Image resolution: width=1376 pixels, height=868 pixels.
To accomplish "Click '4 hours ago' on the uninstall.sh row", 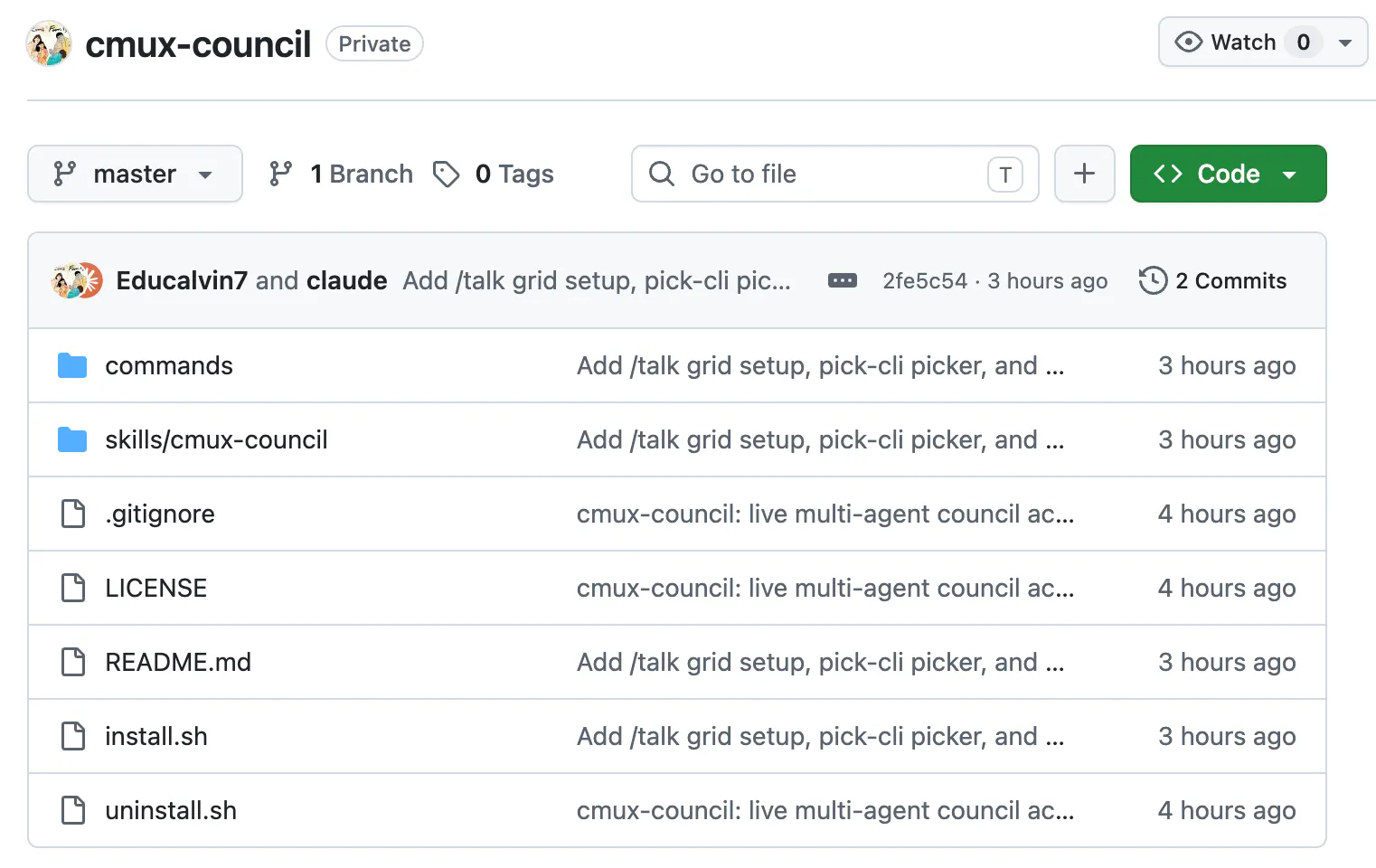I will pyautogui.click(x=1227, y=810).
